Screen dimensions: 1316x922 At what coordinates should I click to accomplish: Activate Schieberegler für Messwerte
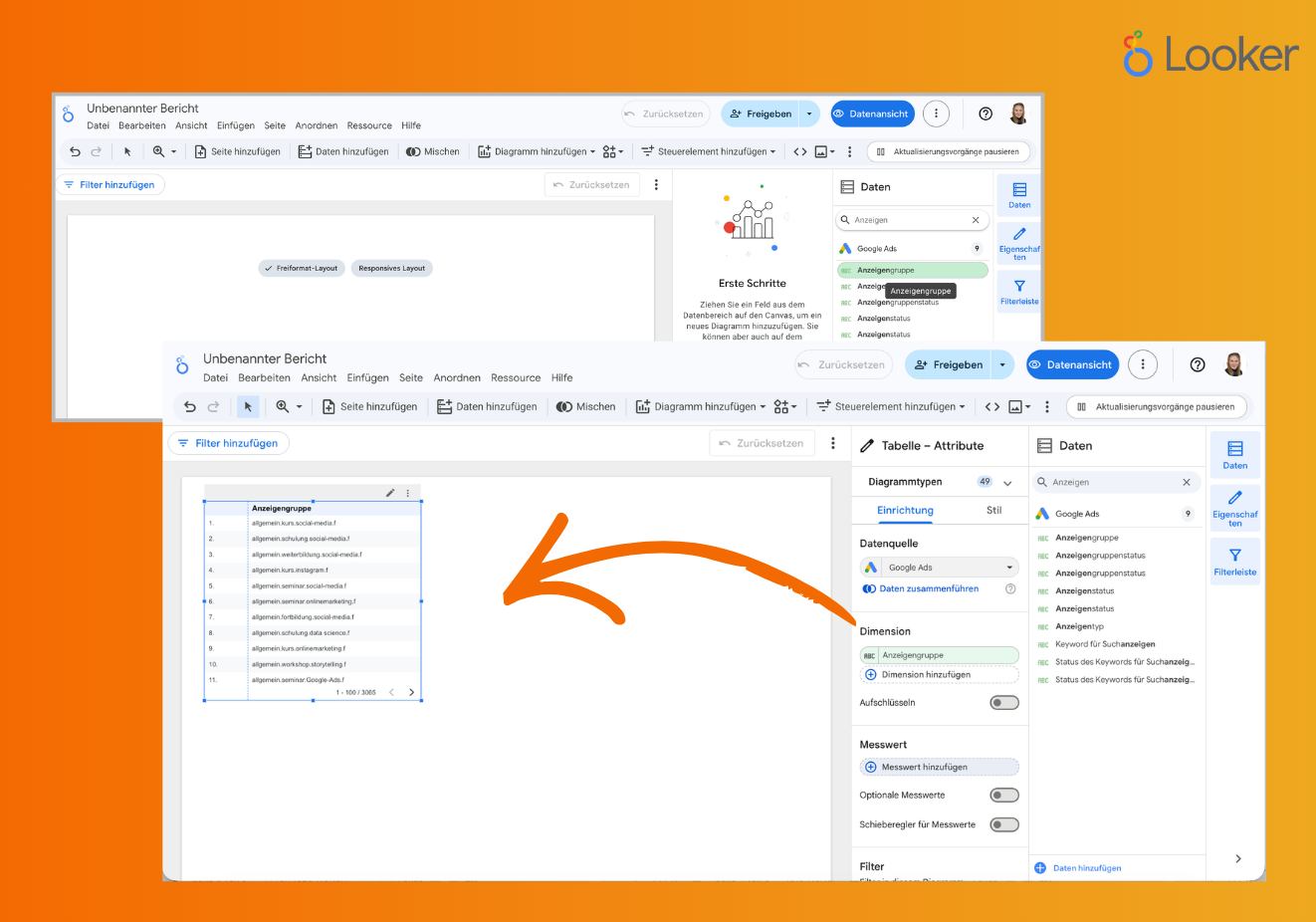coord(1004,824)
